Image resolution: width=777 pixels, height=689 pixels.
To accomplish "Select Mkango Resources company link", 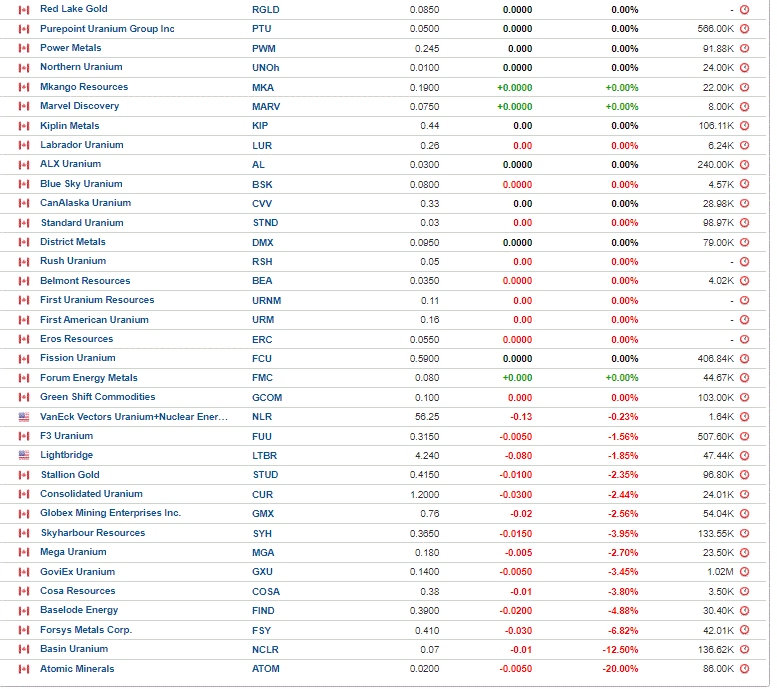I will tap(84, 87).
